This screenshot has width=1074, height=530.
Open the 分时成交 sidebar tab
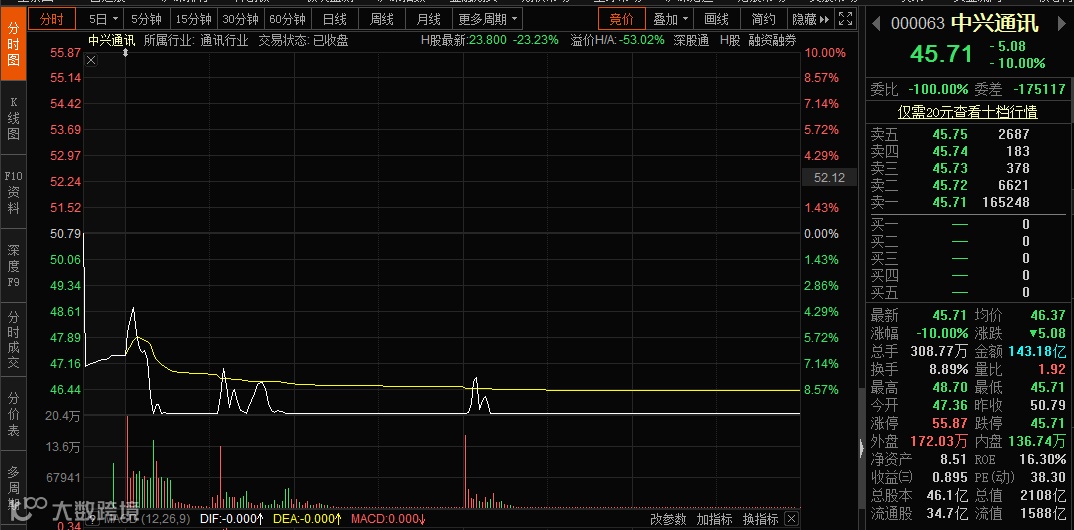[13, 340]
